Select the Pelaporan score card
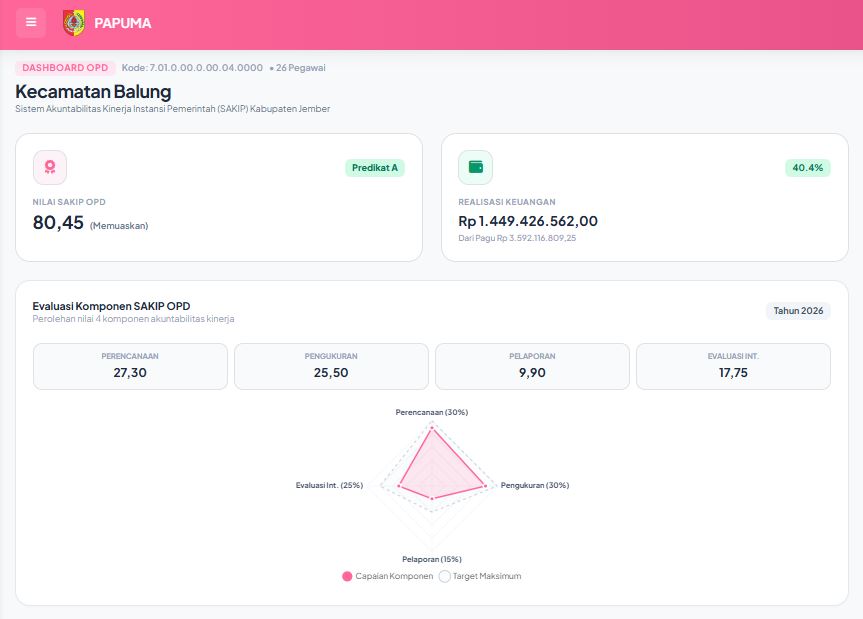 click(532, 366)
